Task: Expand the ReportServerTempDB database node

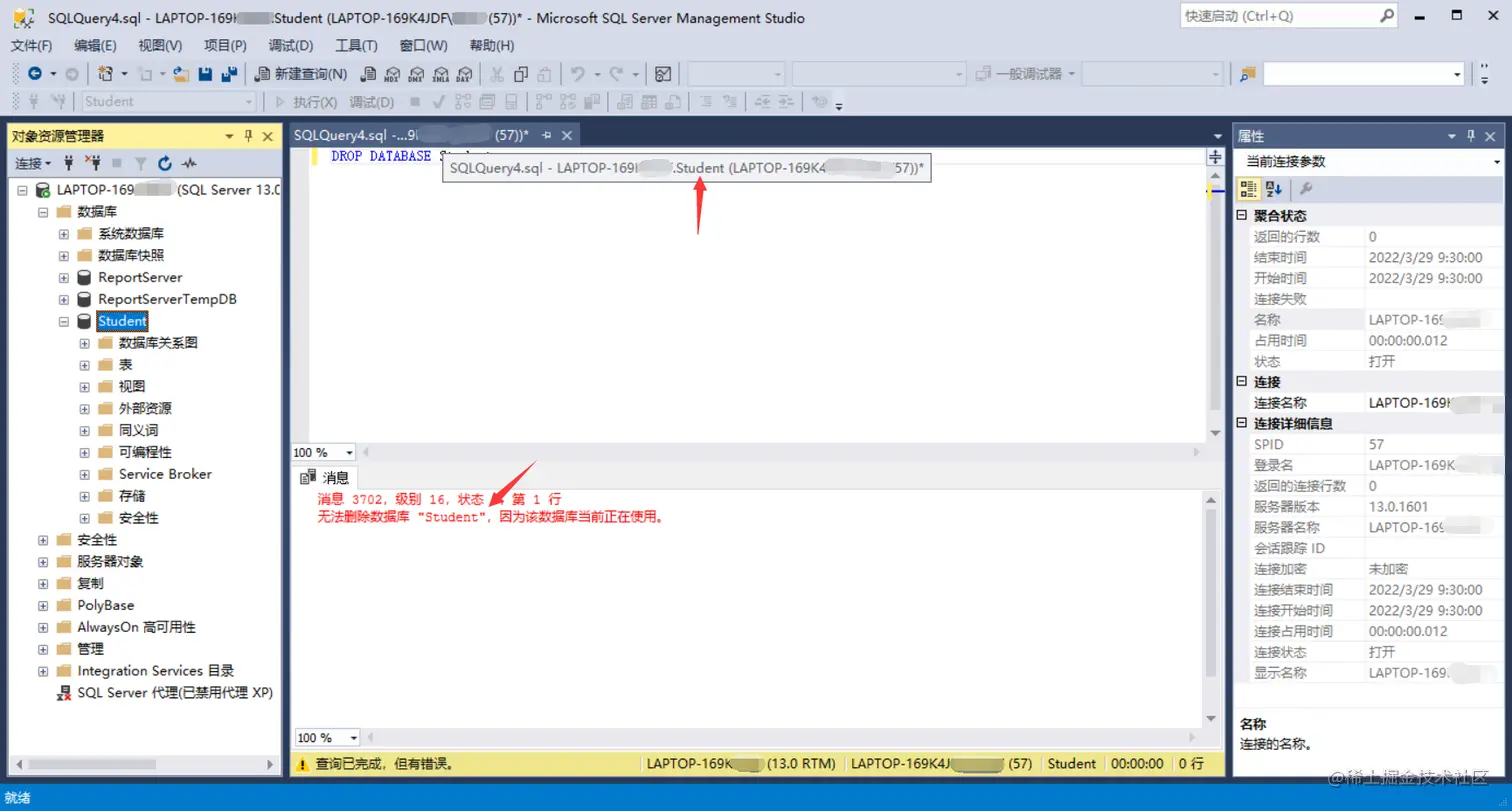Action: coord(64,299)
